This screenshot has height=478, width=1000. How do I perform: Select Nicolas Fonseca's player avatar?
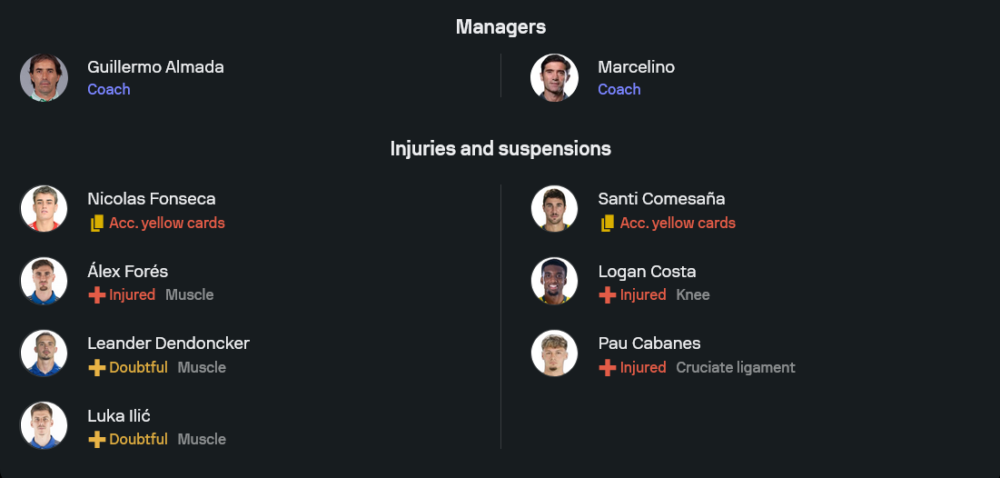pyautogui.click(x=44, y=209)
